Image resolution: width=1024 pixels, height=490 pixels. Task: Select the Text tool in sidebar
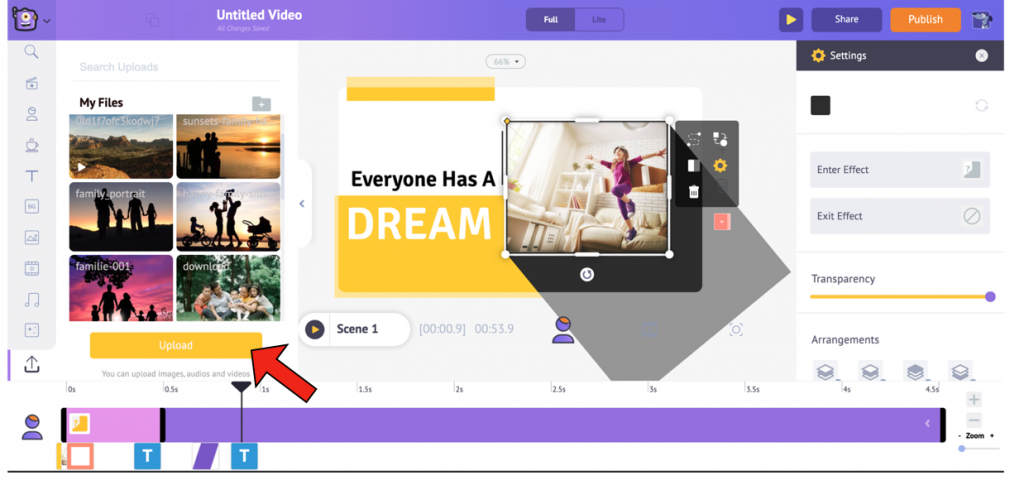tap(32, 176)
